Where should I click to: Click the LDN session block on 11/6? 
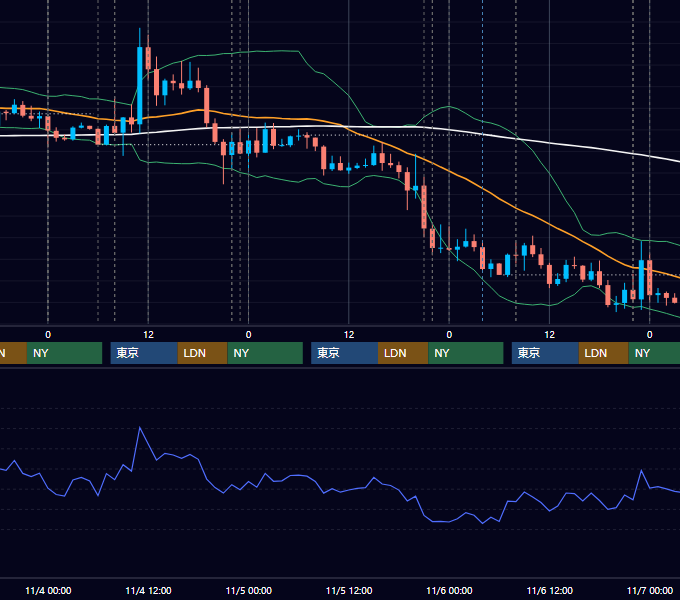click(604, 353)
